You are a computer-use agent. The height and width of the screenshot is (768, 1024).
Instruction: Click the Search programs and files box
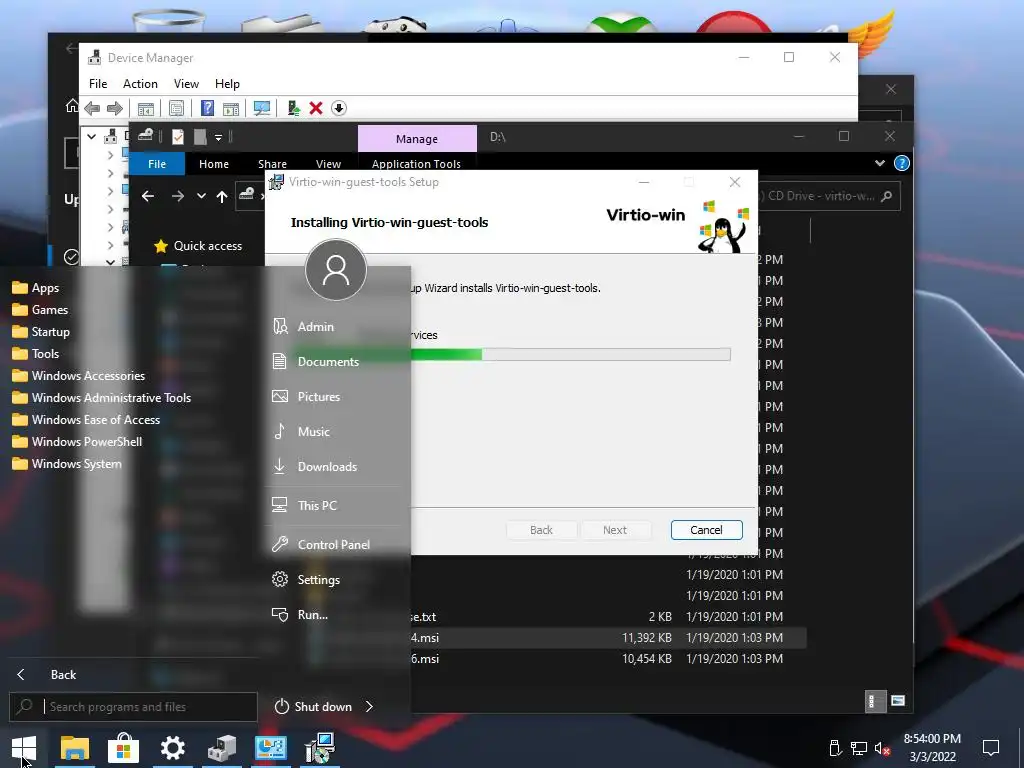coord(134,707)
